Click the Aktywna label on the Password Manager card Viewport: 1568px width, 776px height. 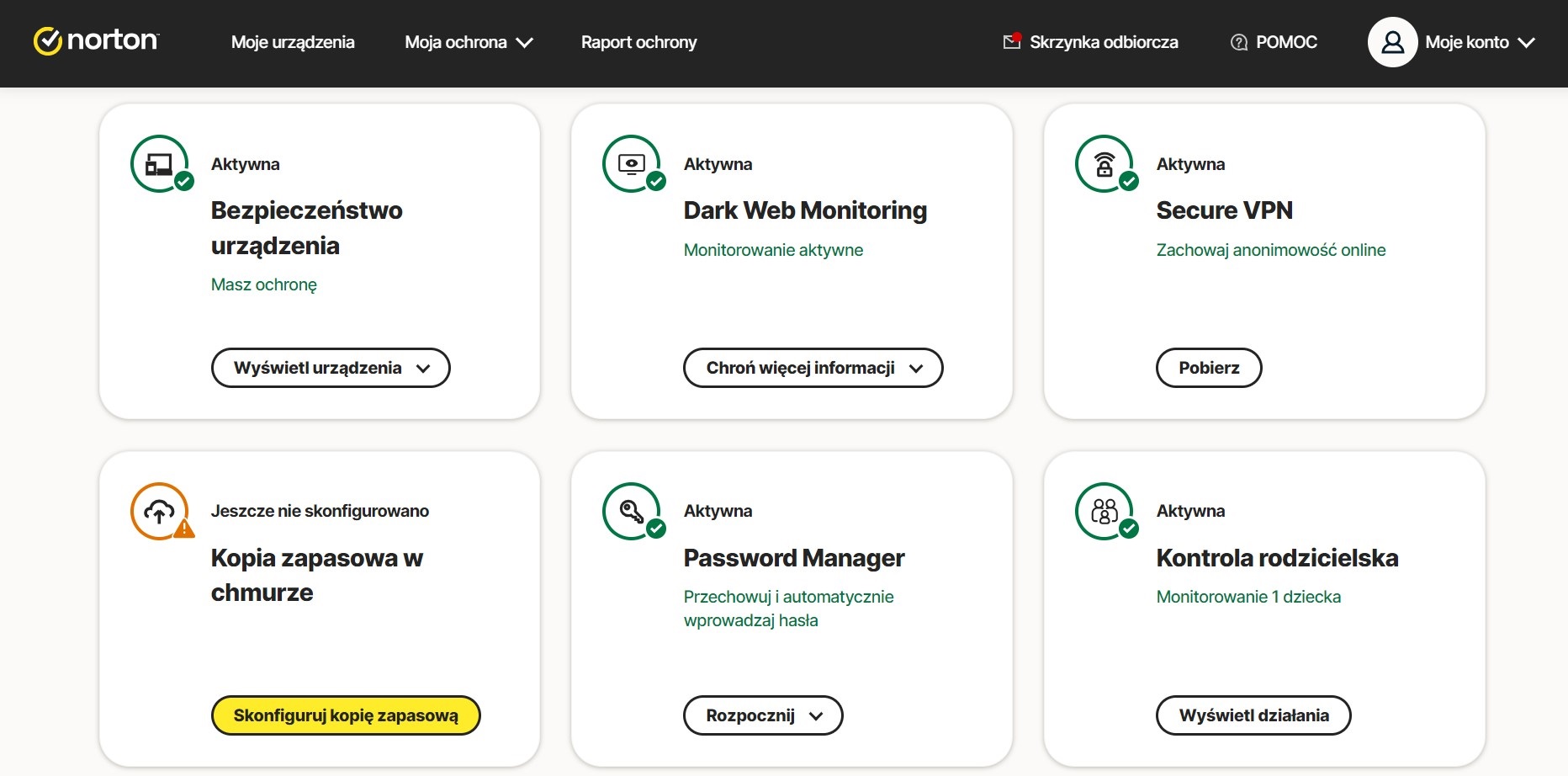click(x=718, y=511)
